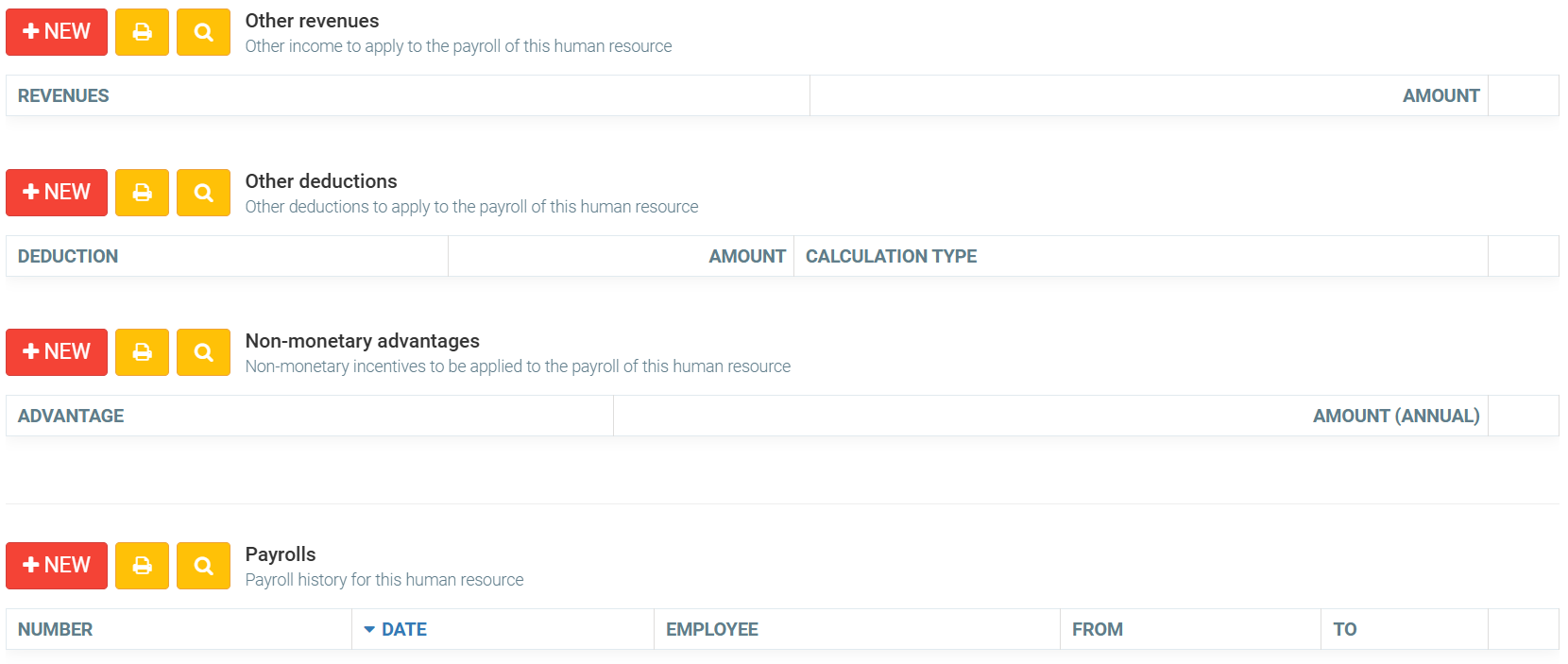Sort payrolls by NUMBER column
The width and height of the screenshot is (1568, 664).
(55, 629)
